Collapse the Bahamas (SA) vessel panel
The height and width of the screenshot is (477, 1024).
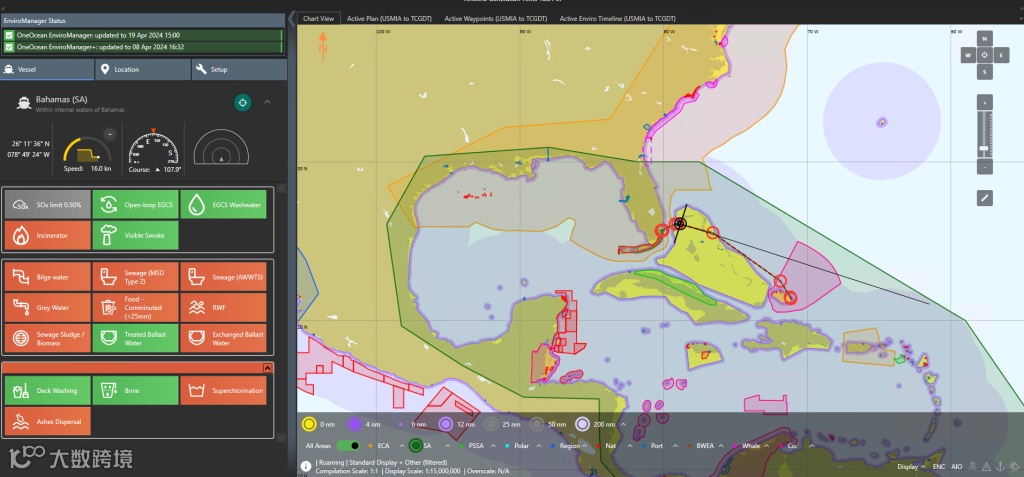click(267, 102)
